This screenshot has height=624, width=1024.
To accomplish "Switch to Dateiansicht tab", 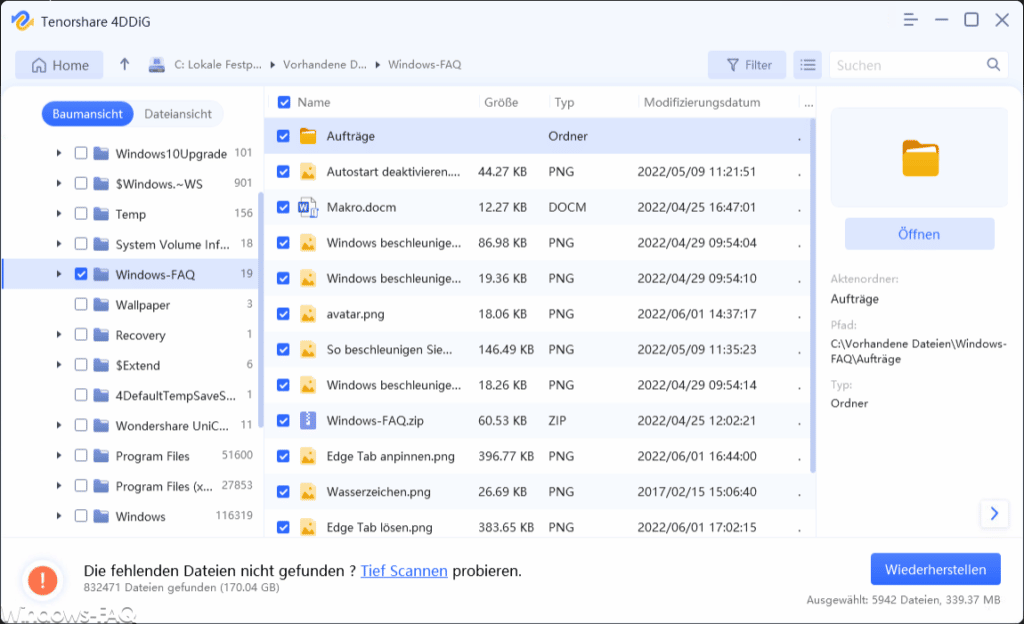I will click(178, 114).
